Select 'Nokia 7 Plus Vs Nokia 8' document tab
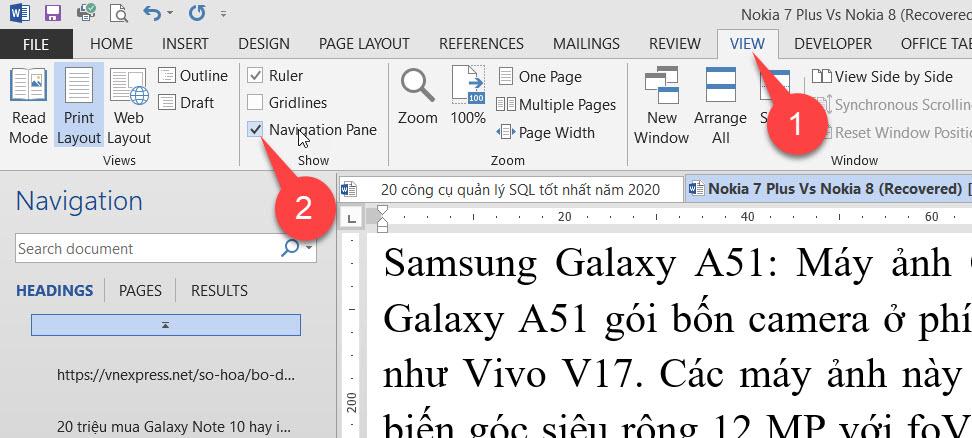Screen dimensions: 972x438 [829, 188]
